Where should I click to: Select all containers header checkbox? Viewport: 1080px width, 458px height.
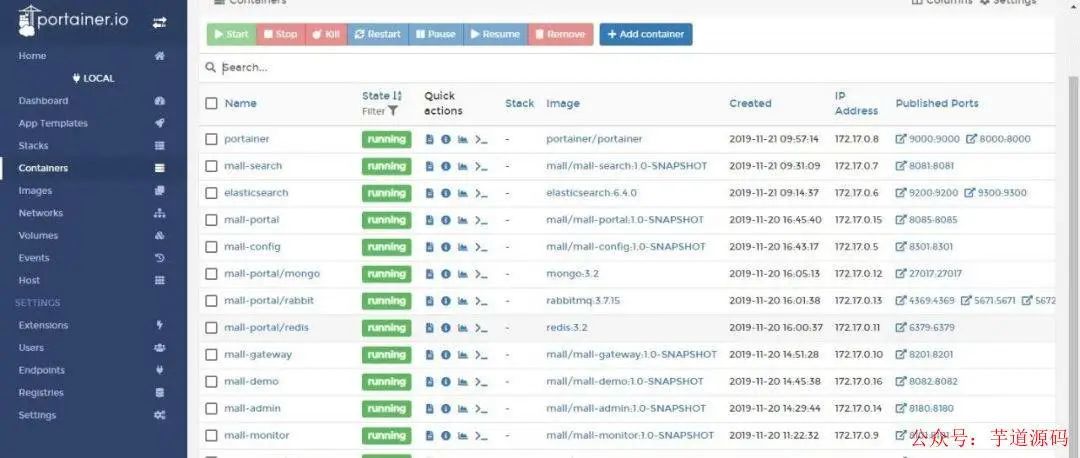pyautogui.click(x=211, y=103)
